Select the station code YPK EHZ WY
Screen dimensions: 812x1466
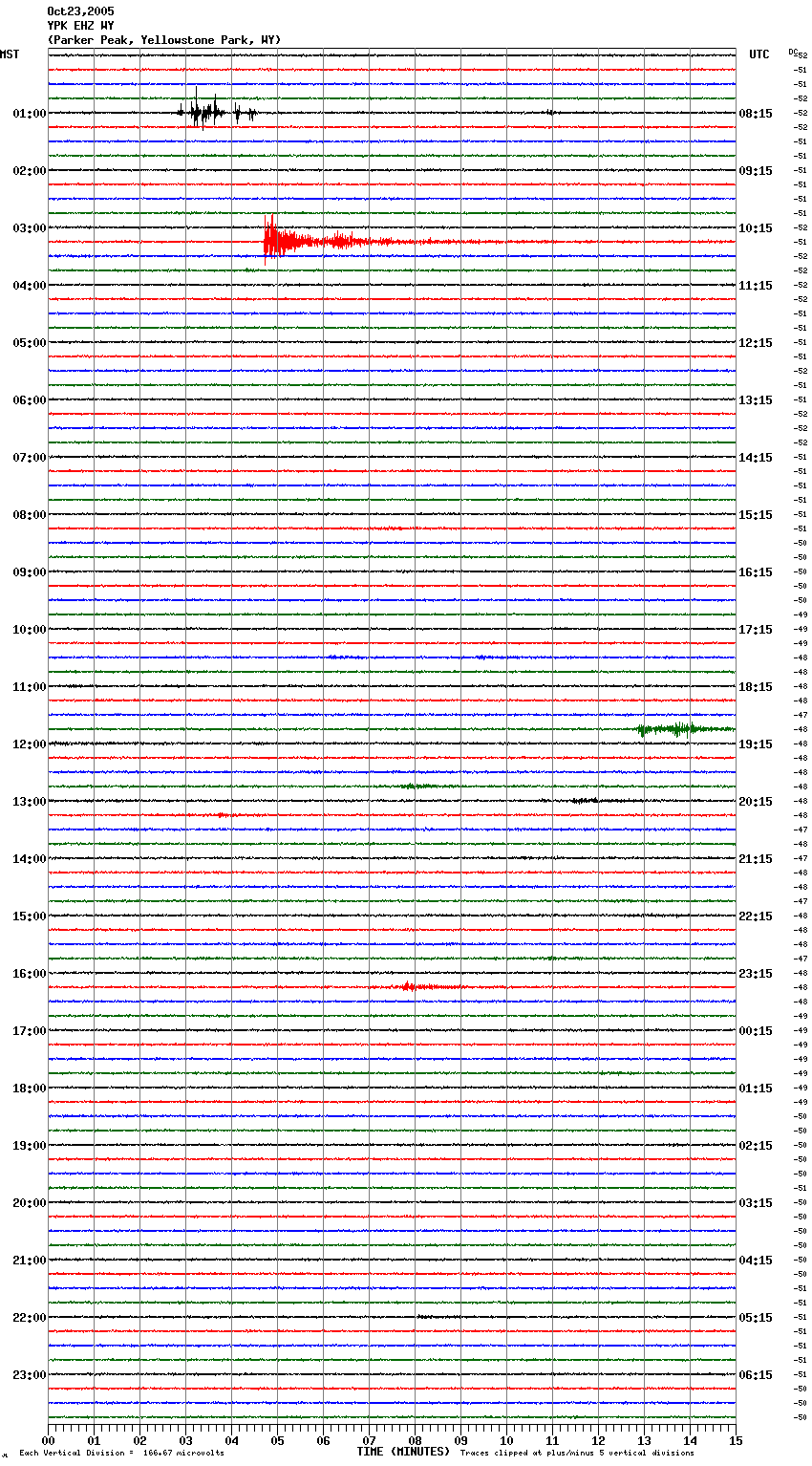click(x=80, y=26)
